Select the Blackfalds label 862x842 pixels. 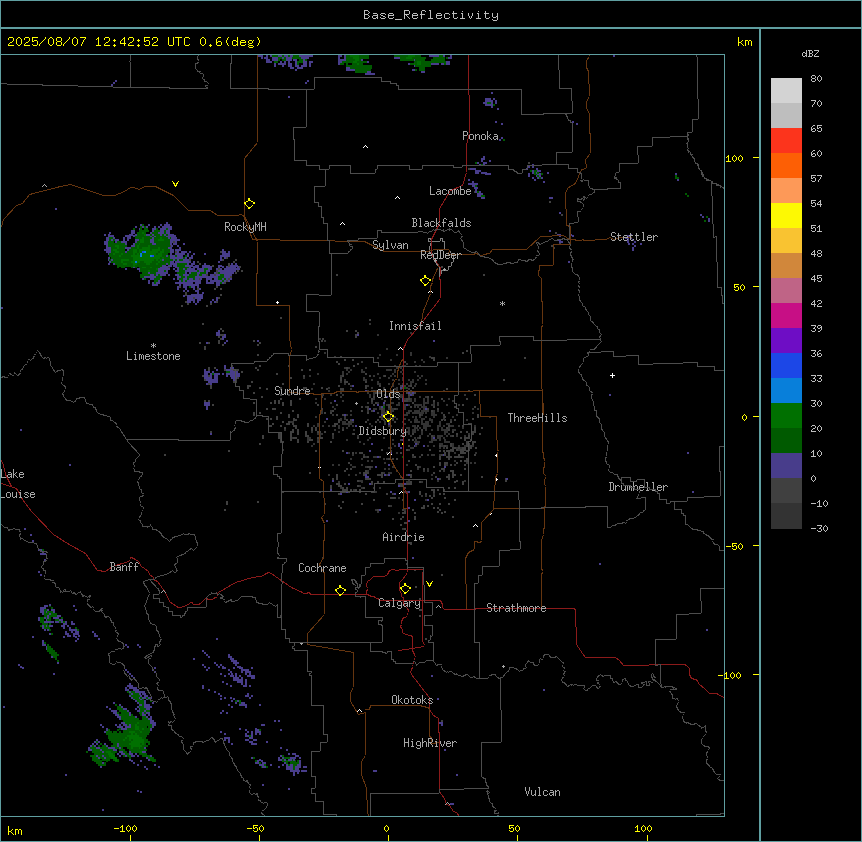[x=441, y=223]
